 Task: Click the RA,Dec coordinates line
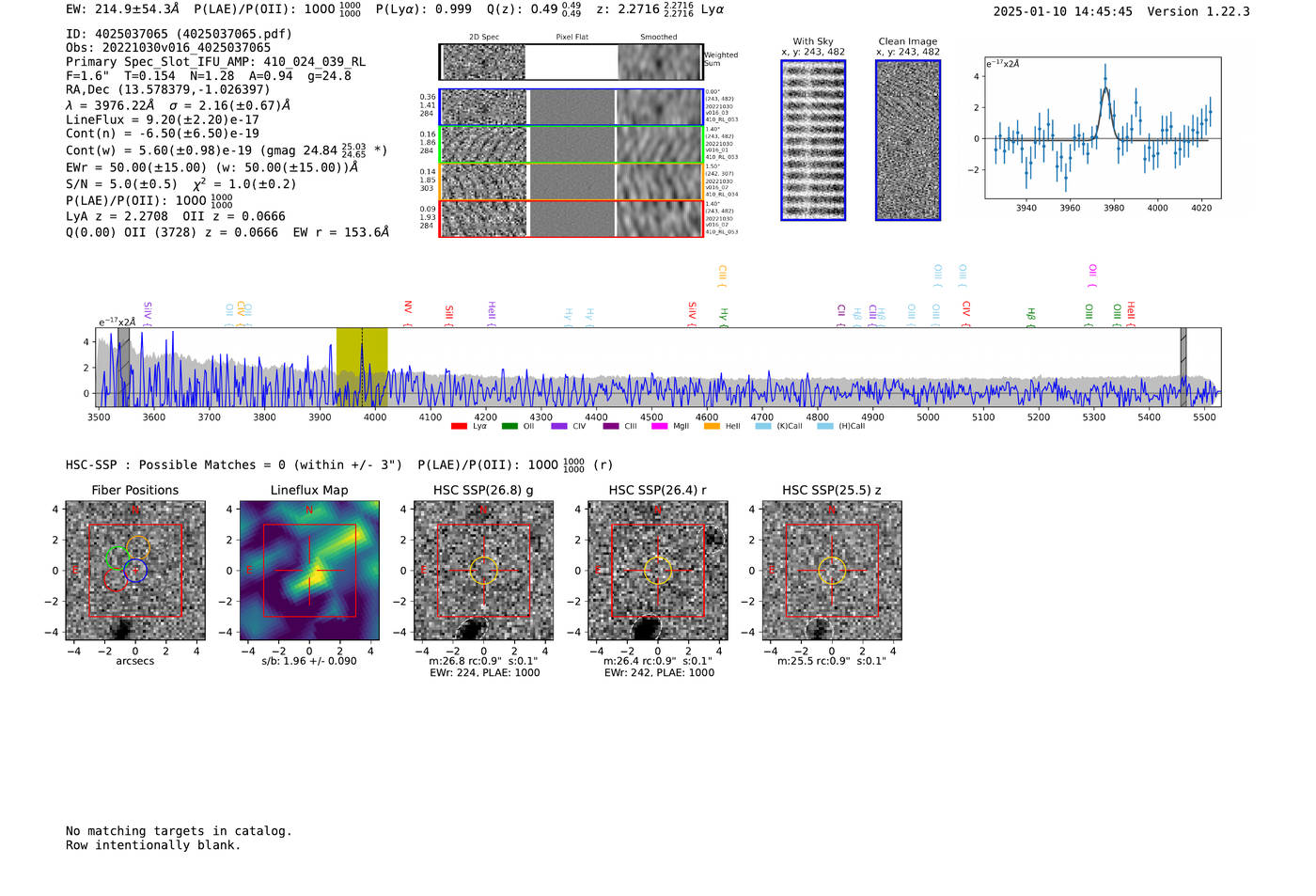168,90
